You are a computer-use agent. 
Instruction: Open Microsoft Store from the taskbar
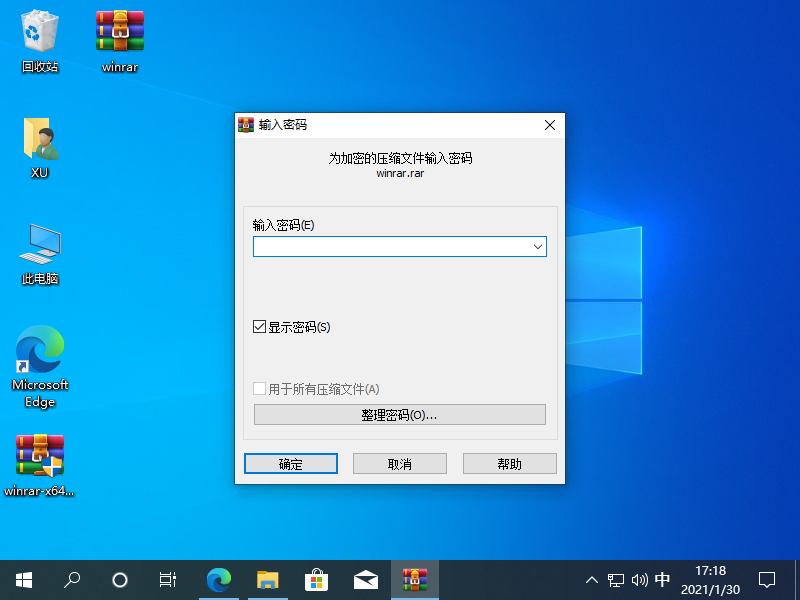316,579
